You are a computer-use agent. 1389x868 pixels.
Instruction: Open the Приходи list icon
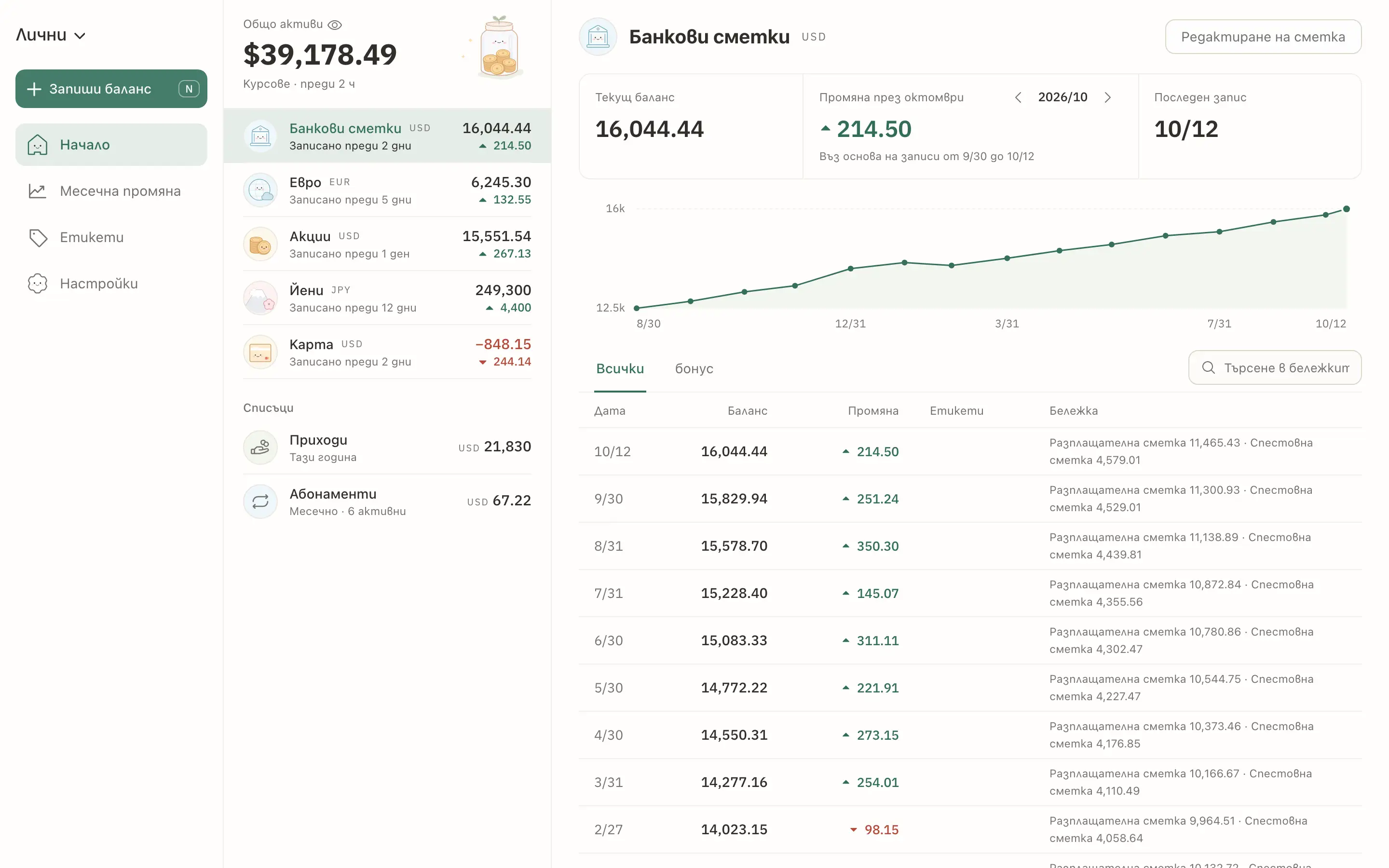260,447
